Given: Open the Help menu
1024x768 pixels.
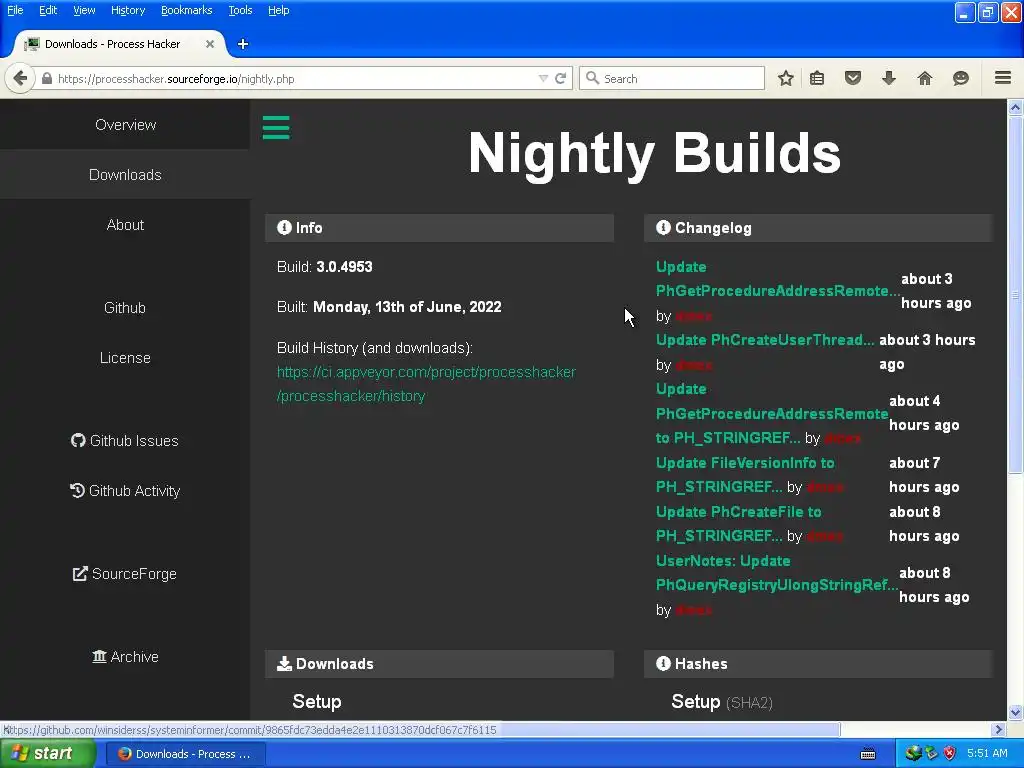Looking at the screenshot, I should [279, 10].
